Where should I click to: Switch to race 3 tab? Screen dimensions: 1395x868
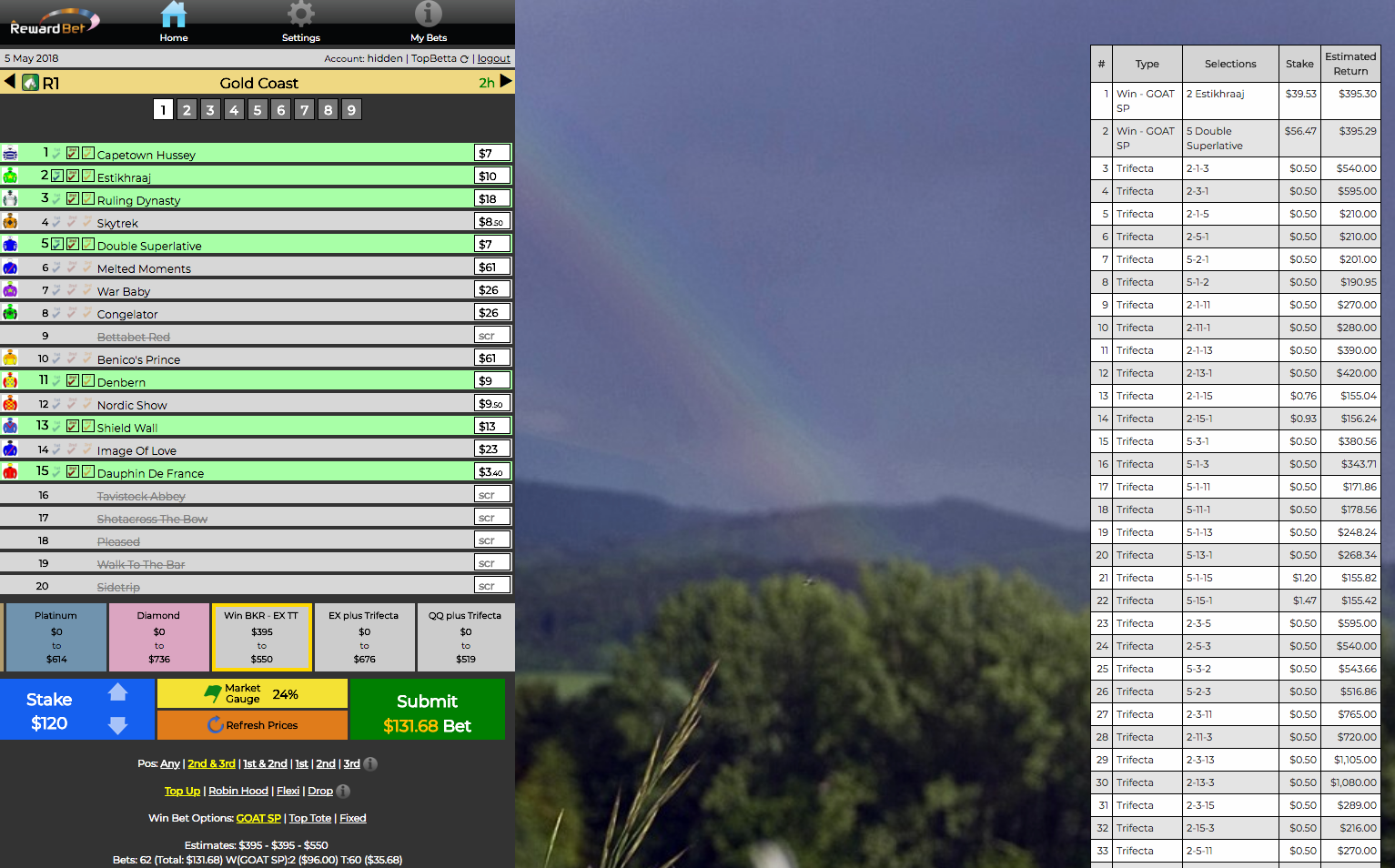click(210, 110)
